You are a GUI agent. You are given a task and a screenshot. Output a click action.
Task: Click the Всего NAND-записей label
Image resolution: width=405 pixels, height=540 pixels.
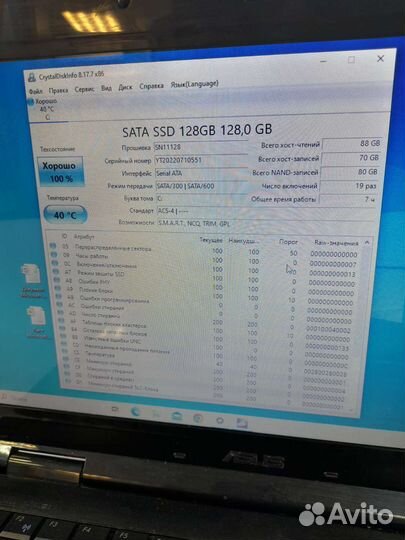click(x=285, y=173)
